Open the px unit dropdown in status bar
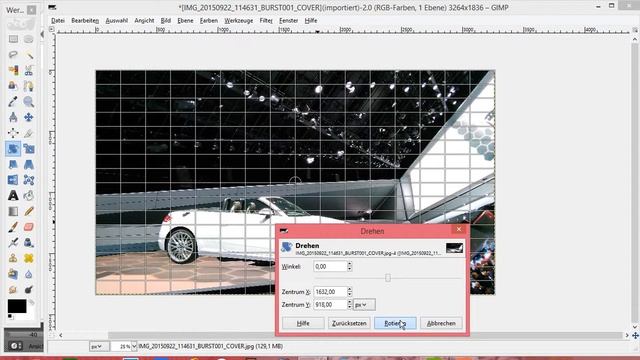640x360 pixels. (99, 347)
